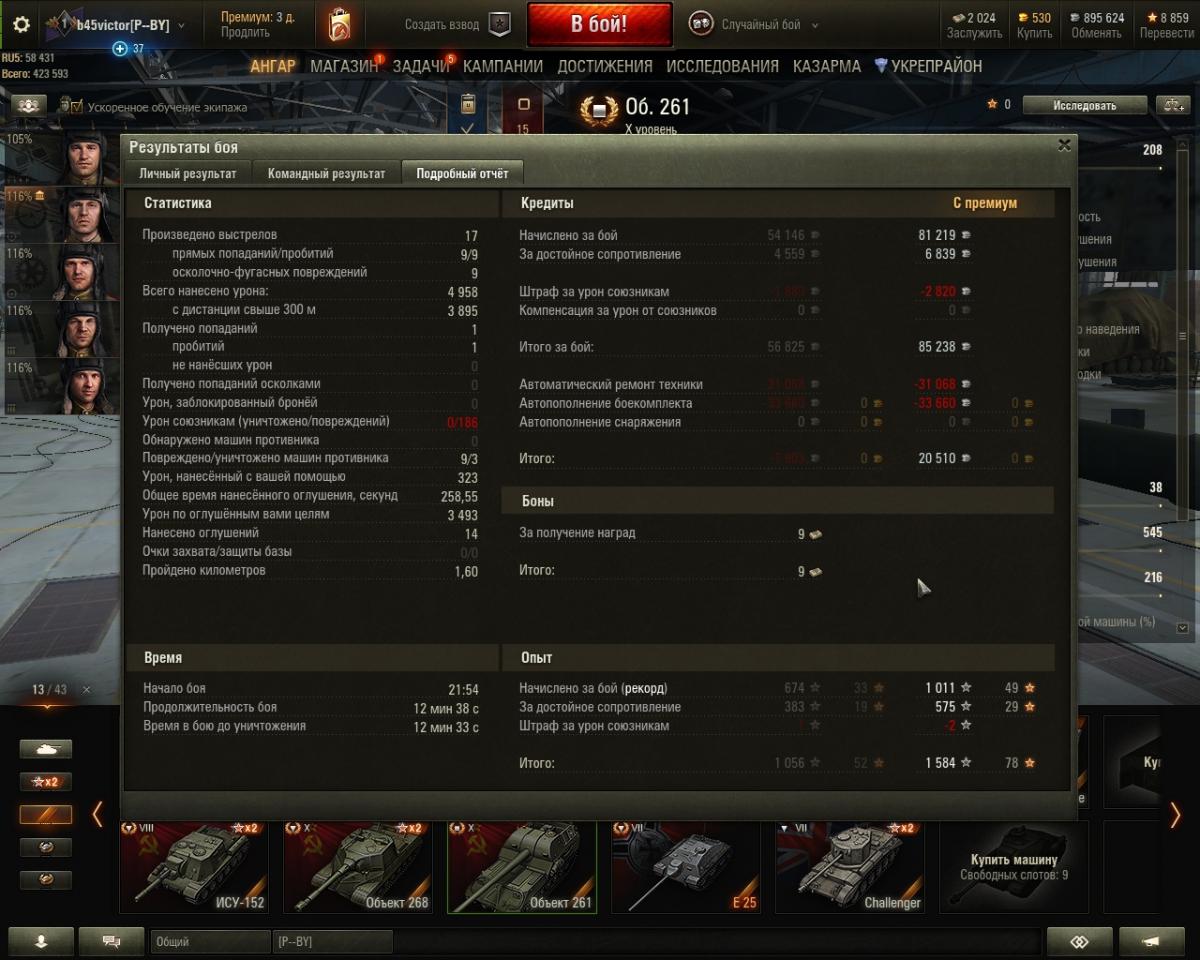The height and width of the screenshot is (960, 1200).
Task: Toggle the square checkbox above 15
Action: [523, 104]
